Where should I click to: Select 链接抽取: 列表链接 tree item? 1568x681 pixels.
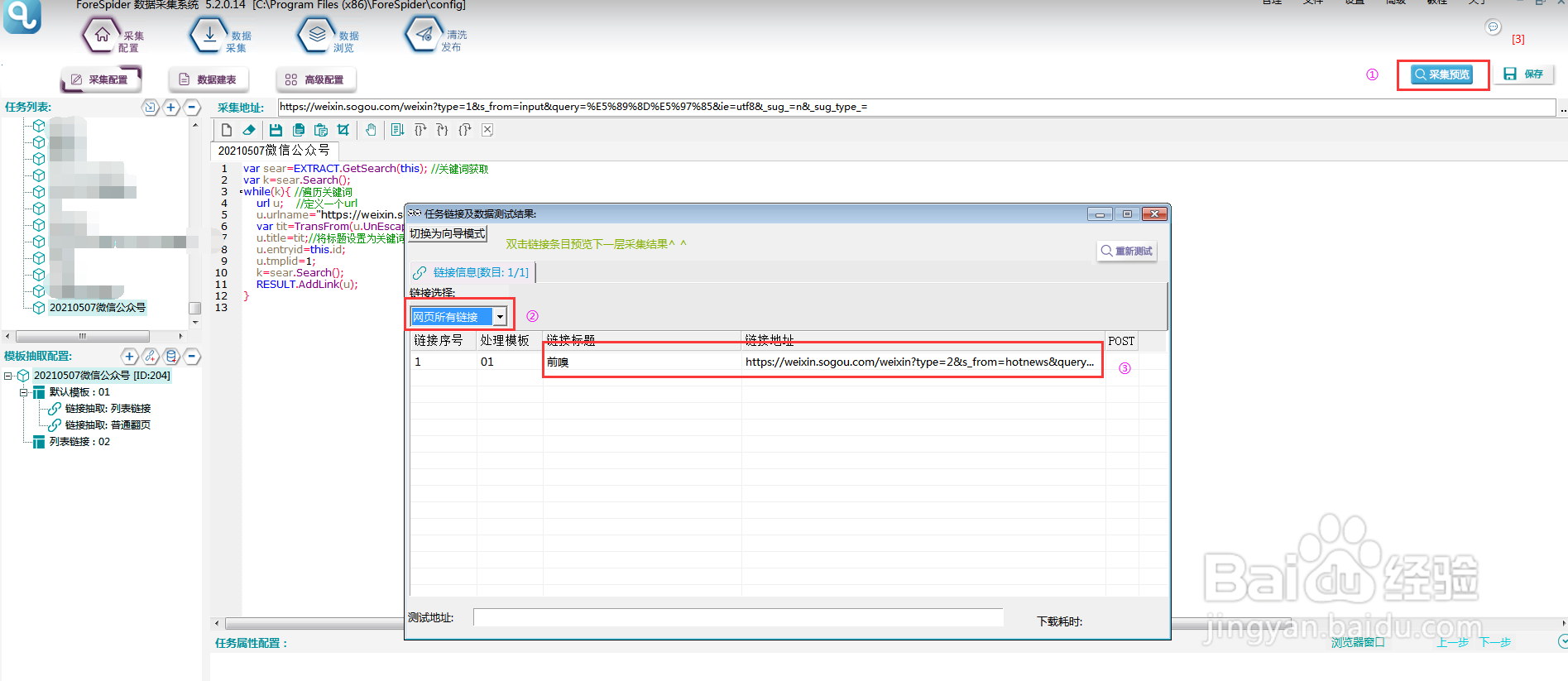tap(108, 409)
